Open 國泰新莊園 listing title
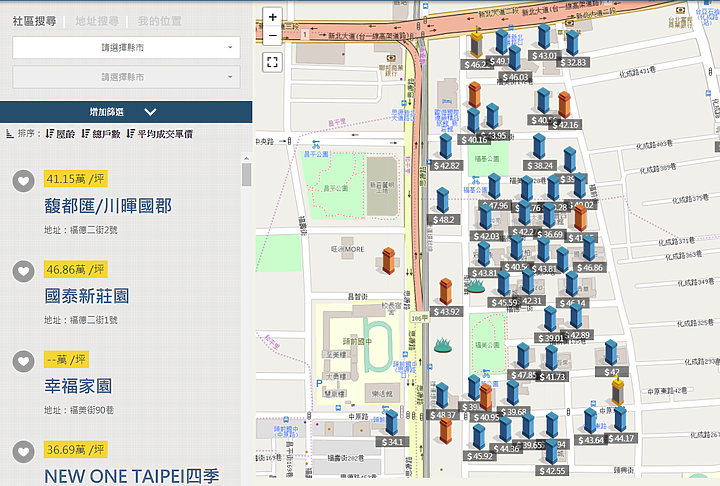720x486 pixels. (87, 296)
